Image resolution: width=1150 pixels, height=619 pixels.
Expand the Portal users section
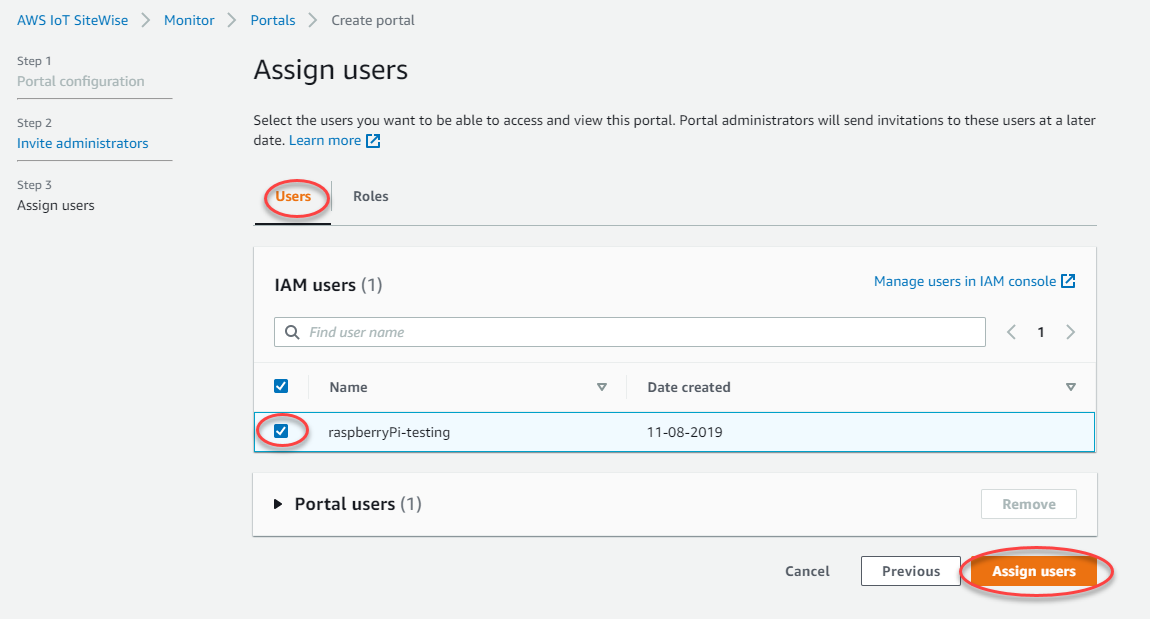click(278, 503)
